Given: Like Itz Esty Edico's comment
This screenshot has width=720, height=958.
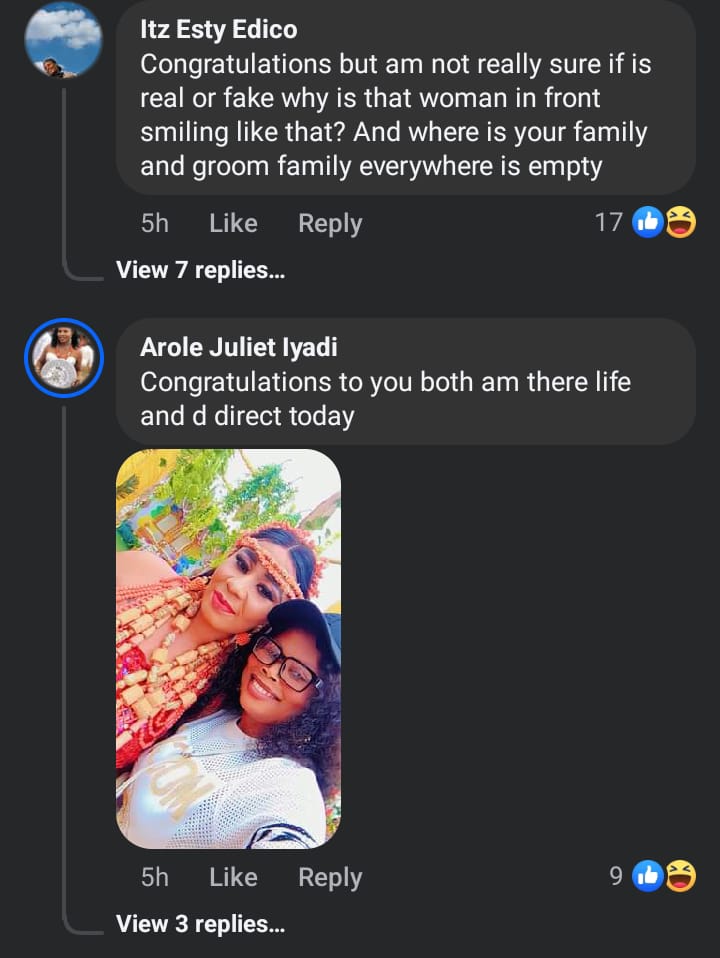Looking at the screenshot, I should [233, 223].
